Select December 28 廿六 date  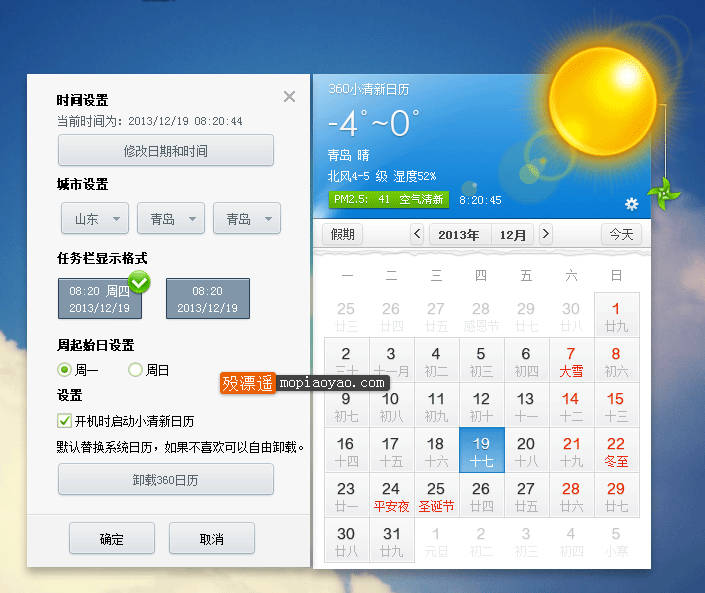(571, 495)
